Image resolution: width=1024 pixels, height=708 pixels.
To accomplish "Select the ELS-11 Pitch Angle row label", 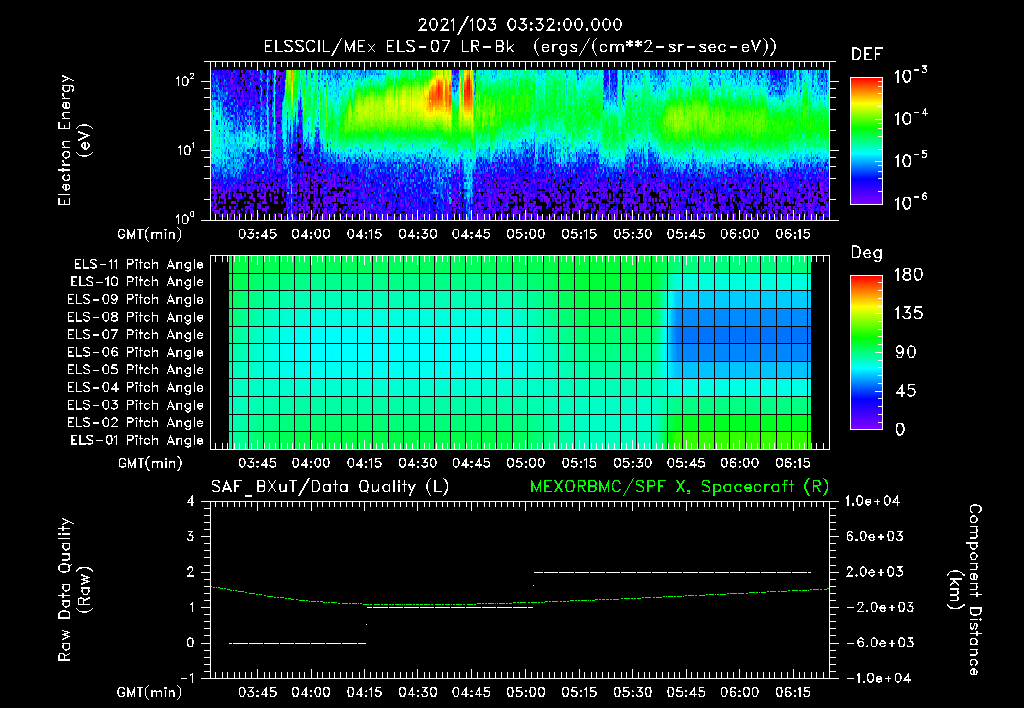I will pyautogui.click(x=138, y=265).
